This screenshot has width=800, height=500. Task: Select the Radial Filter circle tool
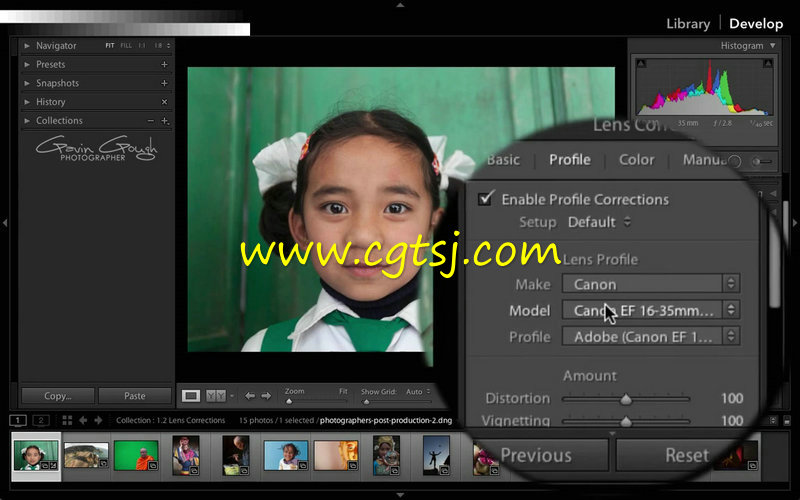tap(735, 161)
